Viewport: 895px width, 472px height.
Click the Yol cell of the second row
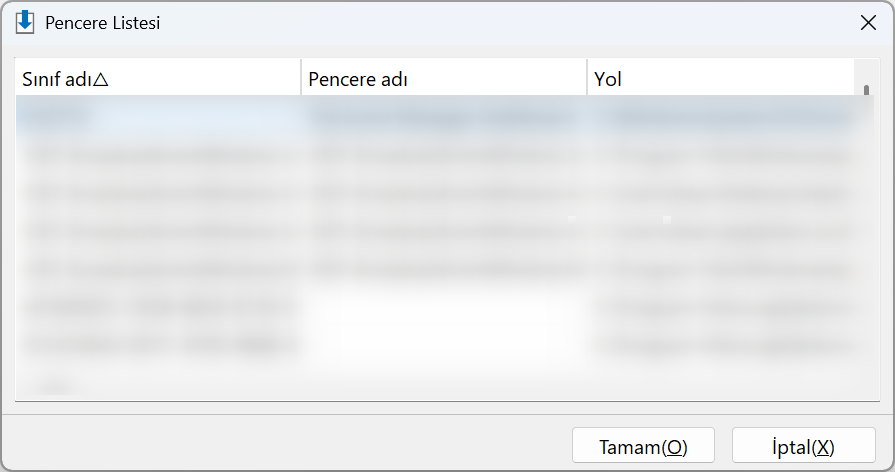coord(721,155)
